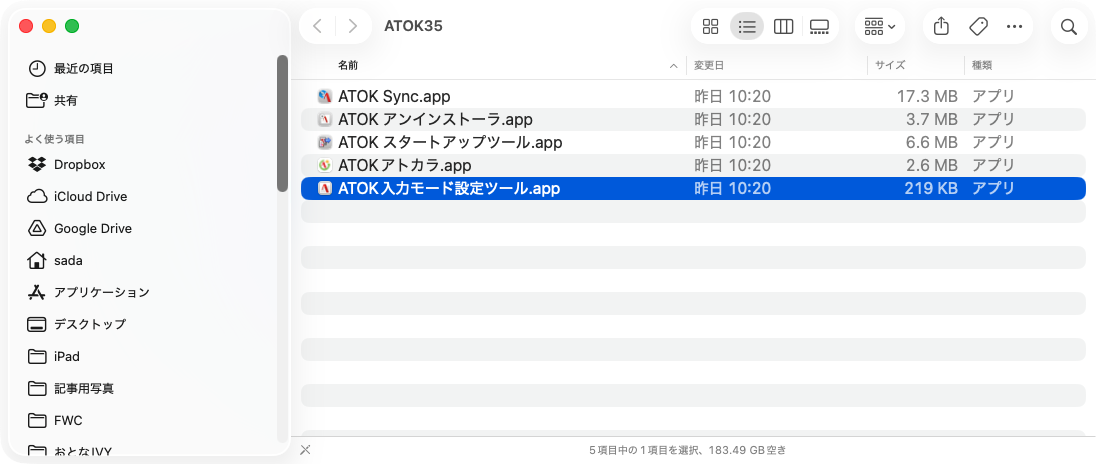Screen dimensions: 1096x464
Task: Click the ATOK Sync.app file icon
Action: 324,97
